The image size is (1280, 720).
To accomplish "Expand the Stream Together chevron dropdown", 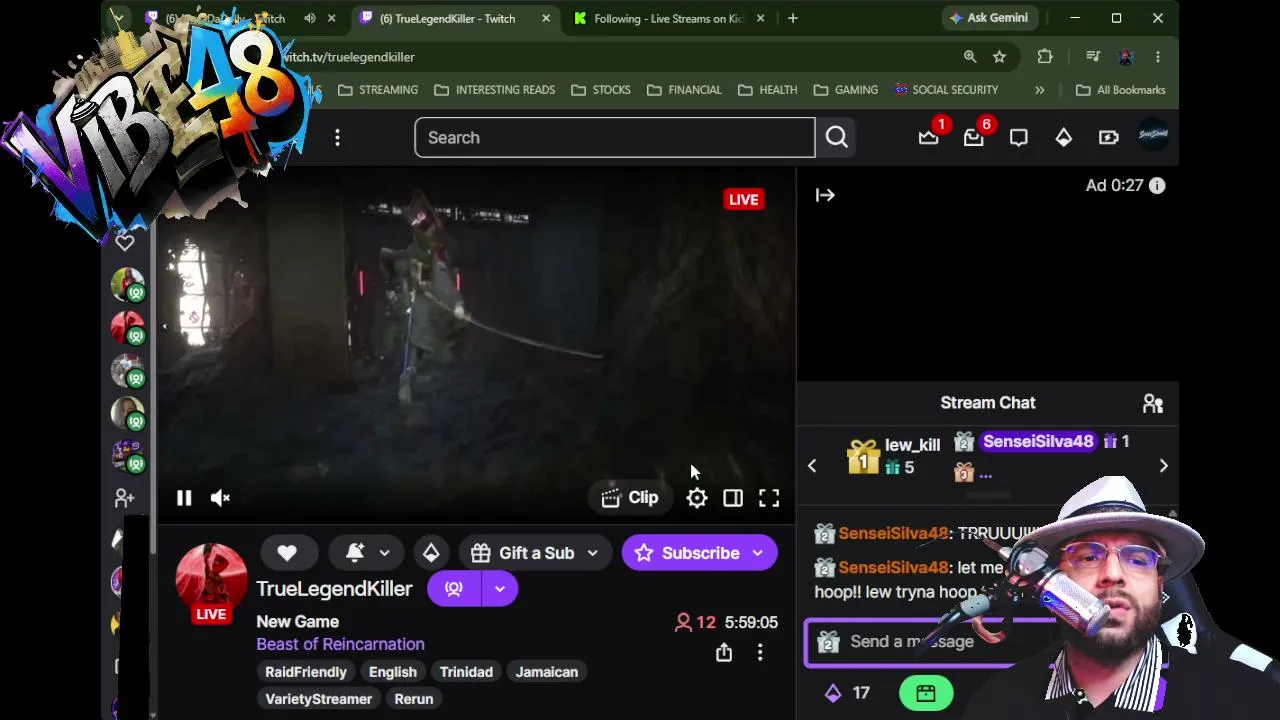I will pos(499,589).
